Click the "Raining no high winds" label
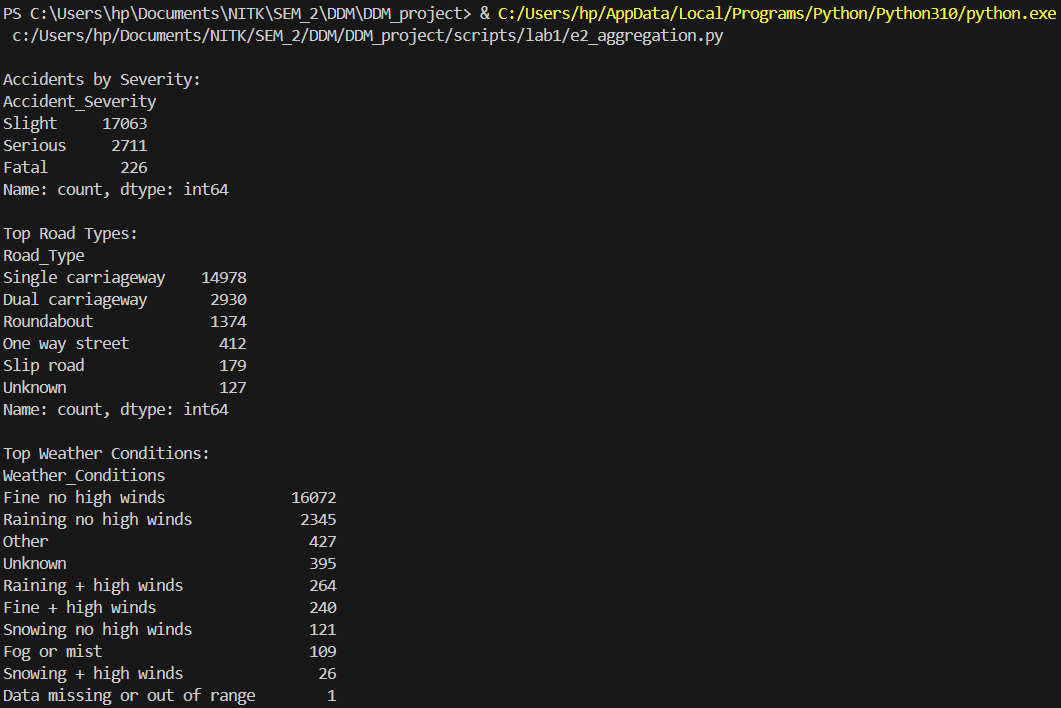This screenshot has width=1061, height=708. pyautogui.click(x=97, y=519)
